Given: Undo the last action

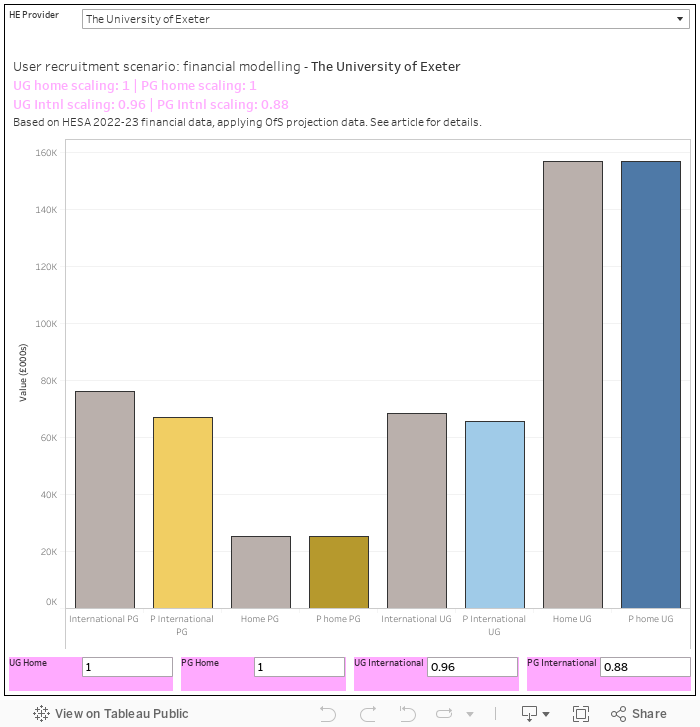Looking at the screenshot, I should pyautogui.click(x=327, y=714).
